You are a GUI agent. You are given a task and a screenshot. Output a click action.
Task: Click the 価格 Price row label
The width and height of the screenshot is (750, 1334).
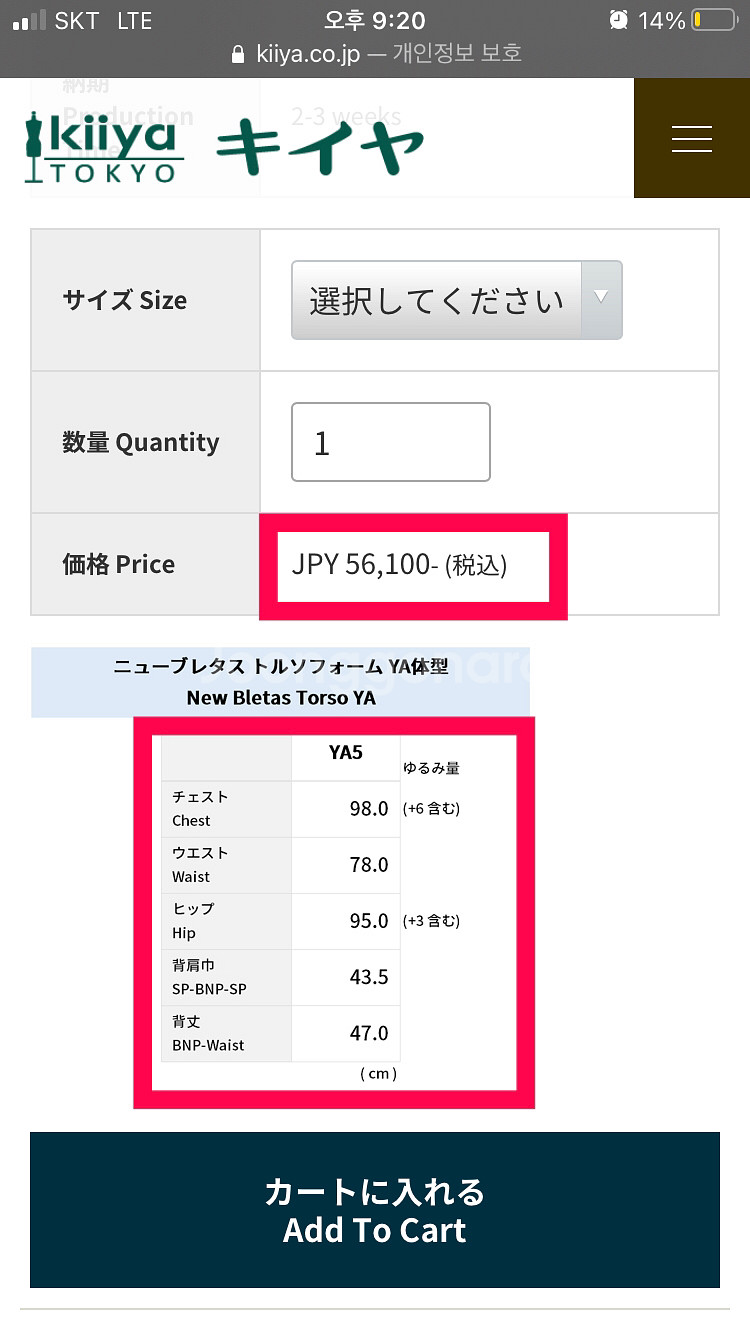(118, 563)
